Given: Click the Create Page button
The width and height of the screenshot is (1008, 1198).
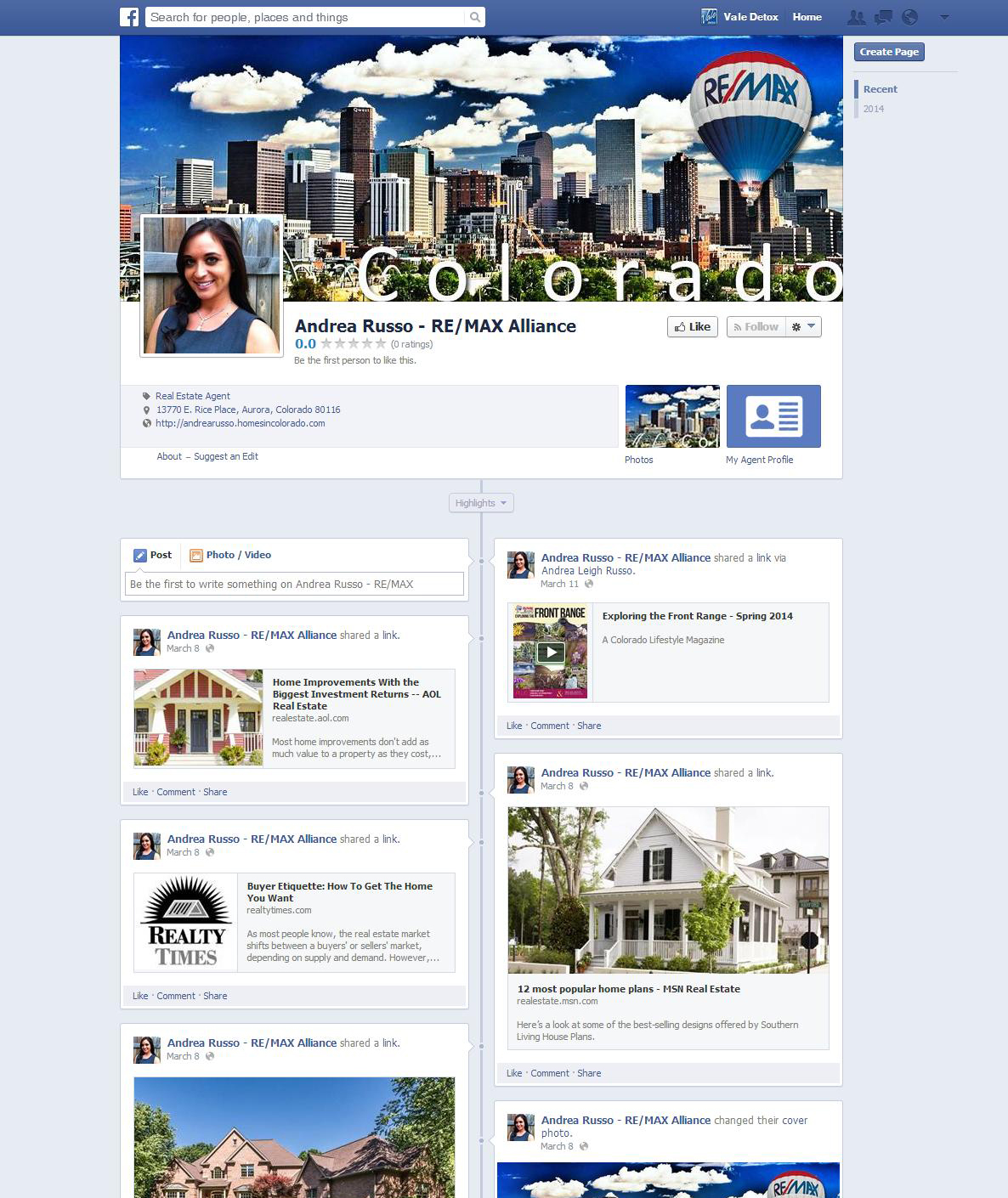Looking at the screenshot, I should tap(888, 52).
